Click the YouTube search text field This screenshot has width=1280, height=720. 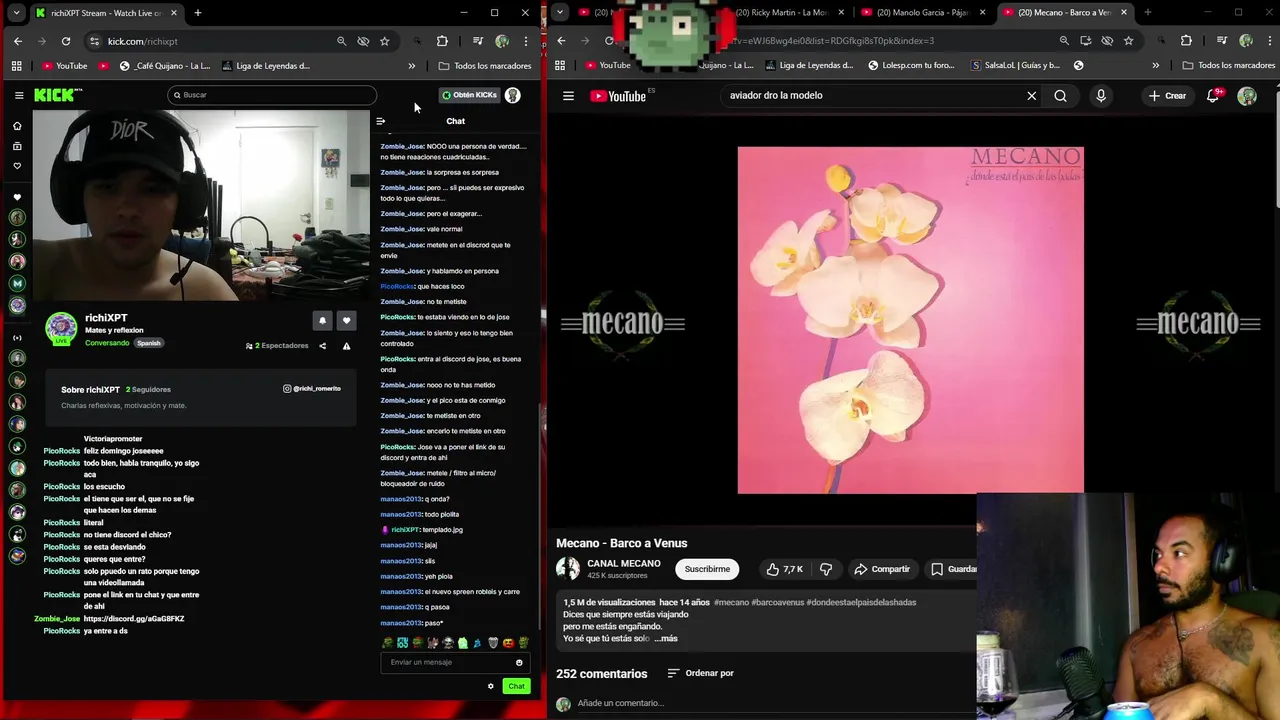click(x=870, y=96)
